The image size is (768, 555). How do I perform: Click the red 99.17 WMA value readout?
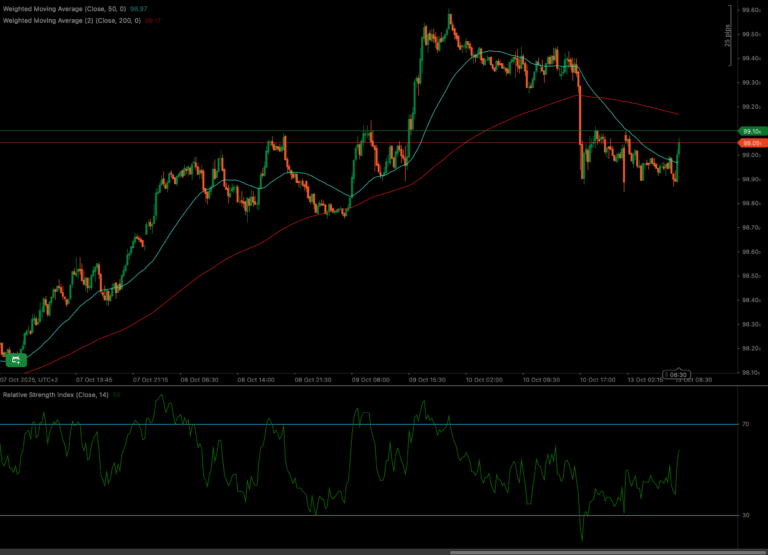[152, 19]
